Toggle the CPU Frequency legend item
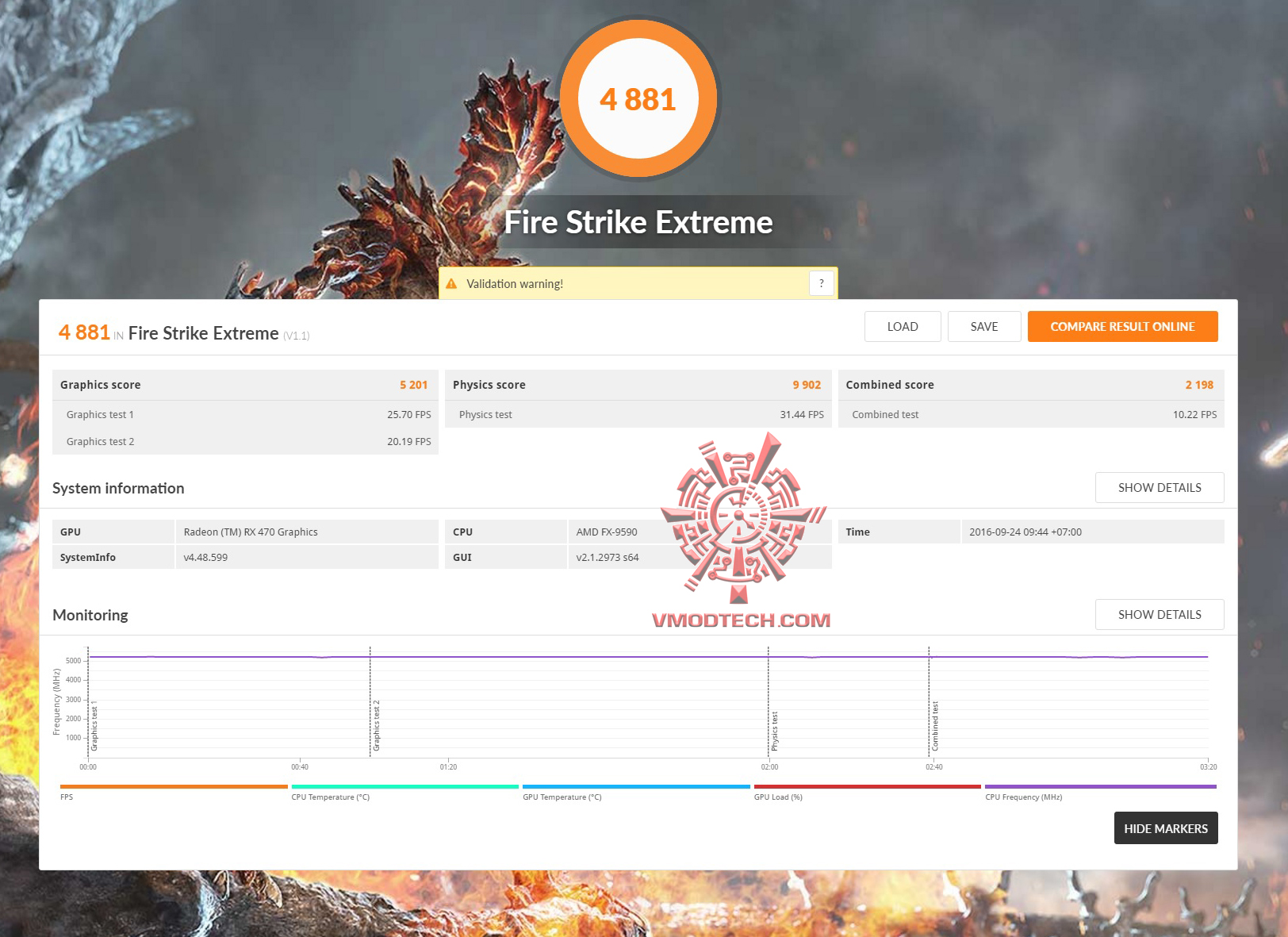This screenshot has height=937, width=1288. point(1101,792)
